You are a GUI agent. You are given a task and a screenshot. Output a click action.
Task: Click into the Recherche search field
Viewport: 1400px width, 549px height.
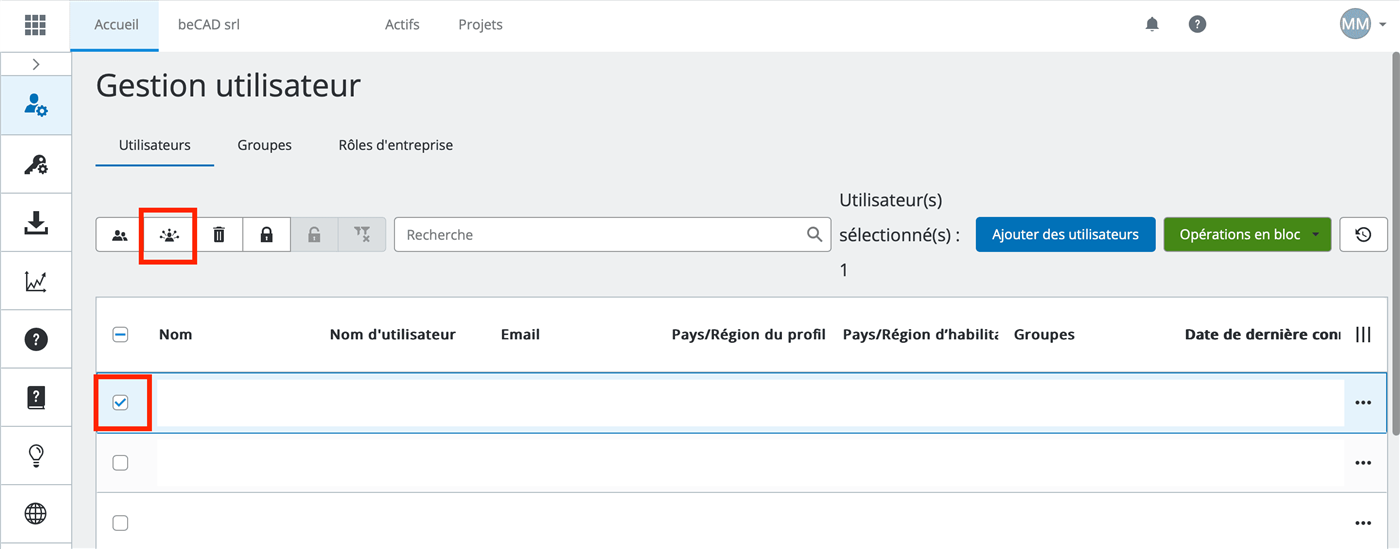tap(612, 235)
